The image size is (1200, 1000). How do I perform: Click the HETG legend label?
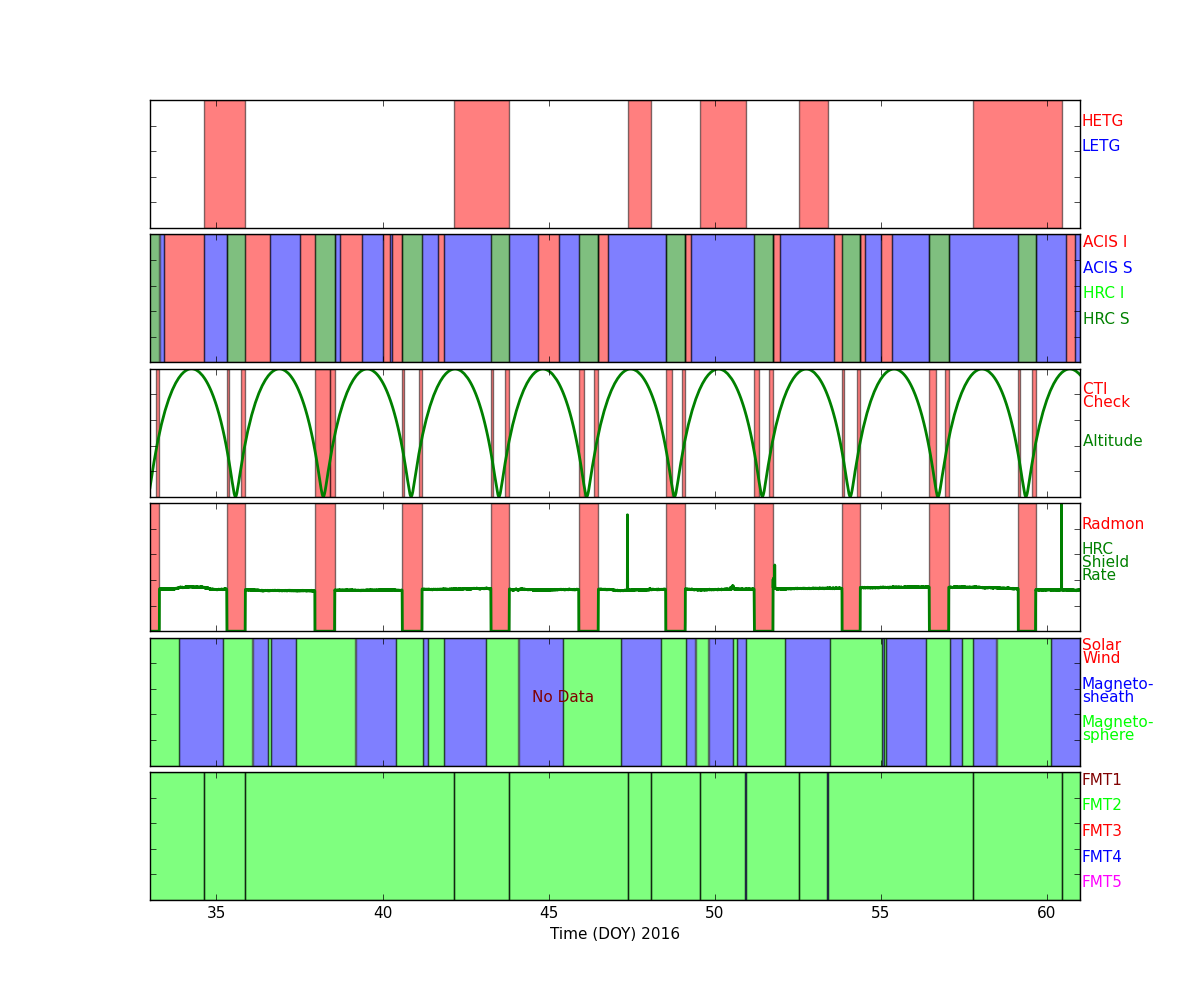(1102, 121)
